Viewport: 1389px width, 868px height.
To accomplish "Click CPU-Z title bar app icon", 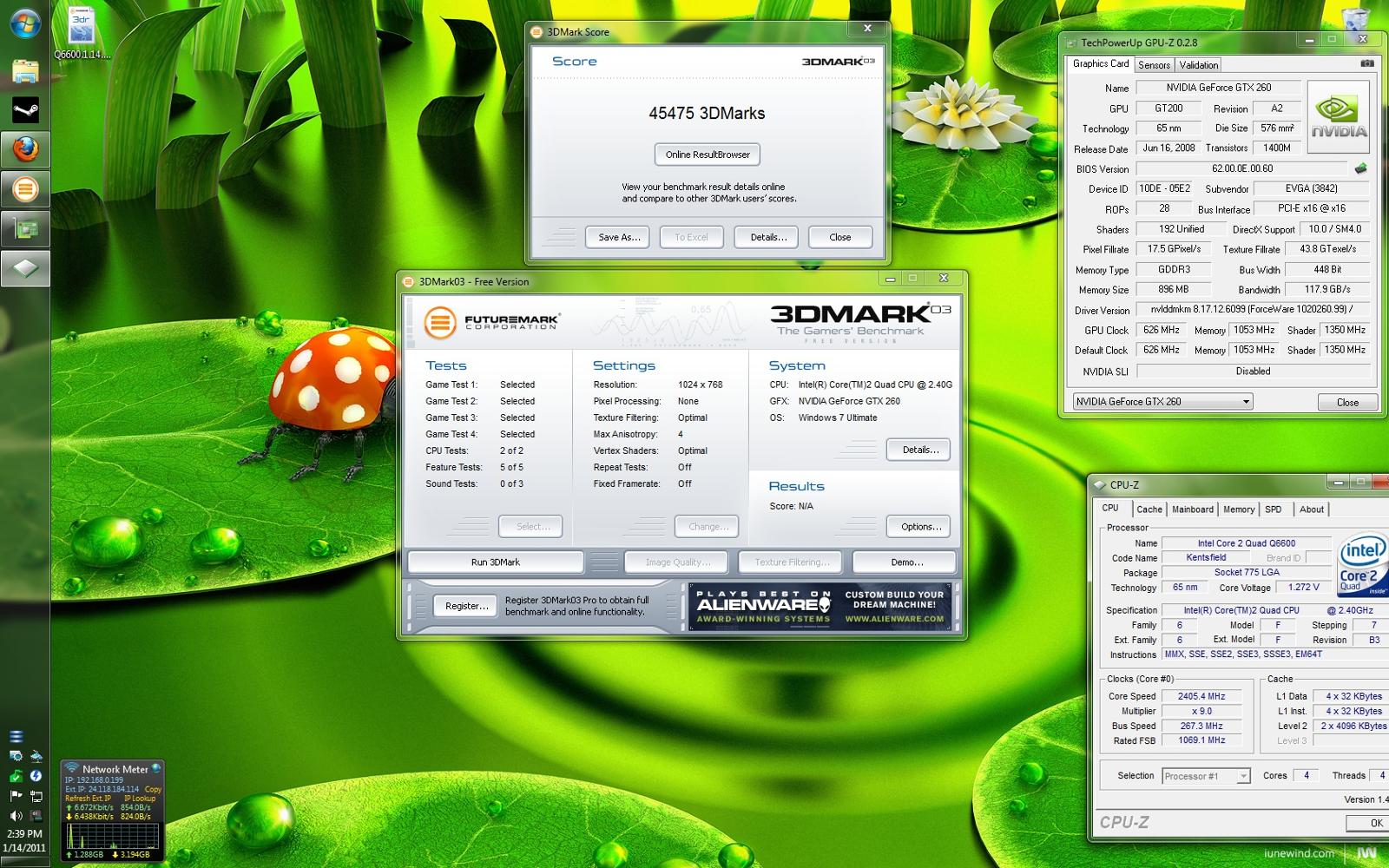I will (1100, 485).
